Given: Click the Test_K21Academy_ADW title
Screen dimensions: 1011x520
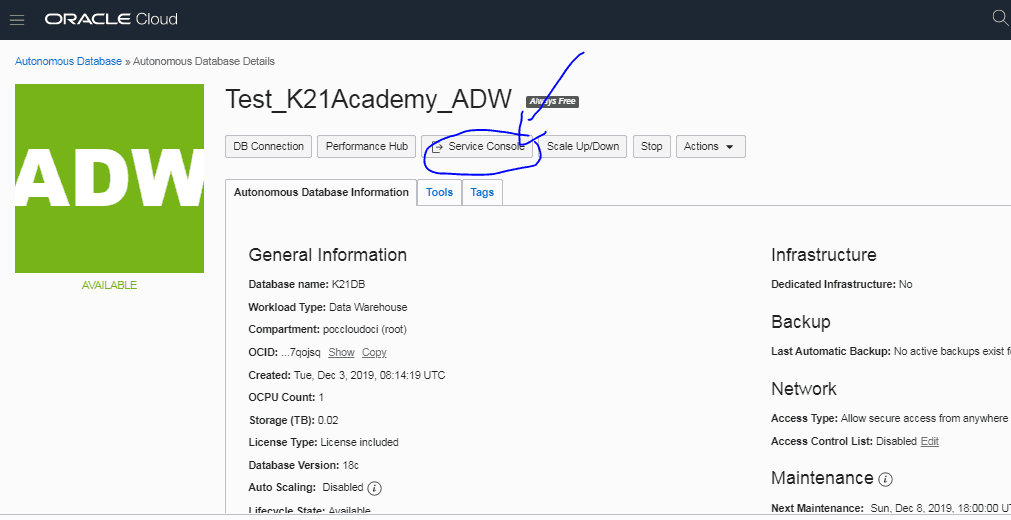Looking at the screenshot, I should click(368, 99).
